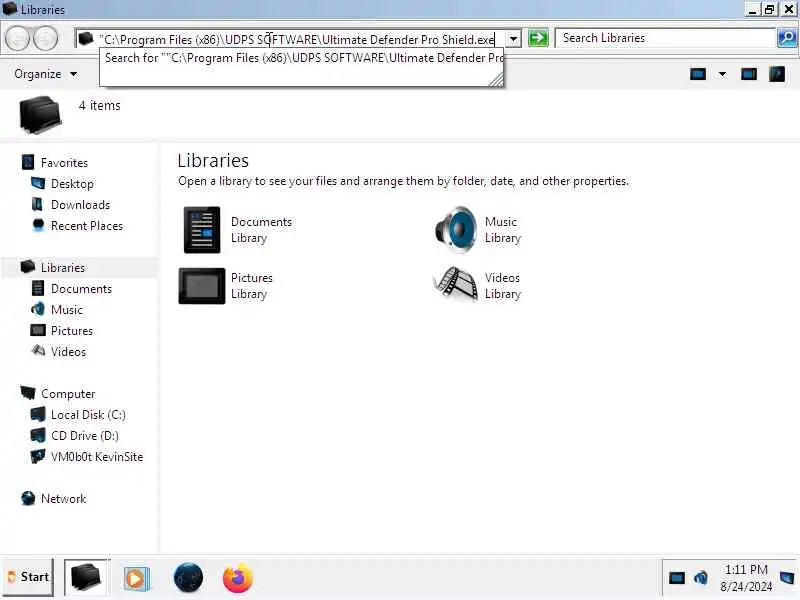Click the Help icon in the toolbar

[x=777, y=74]
